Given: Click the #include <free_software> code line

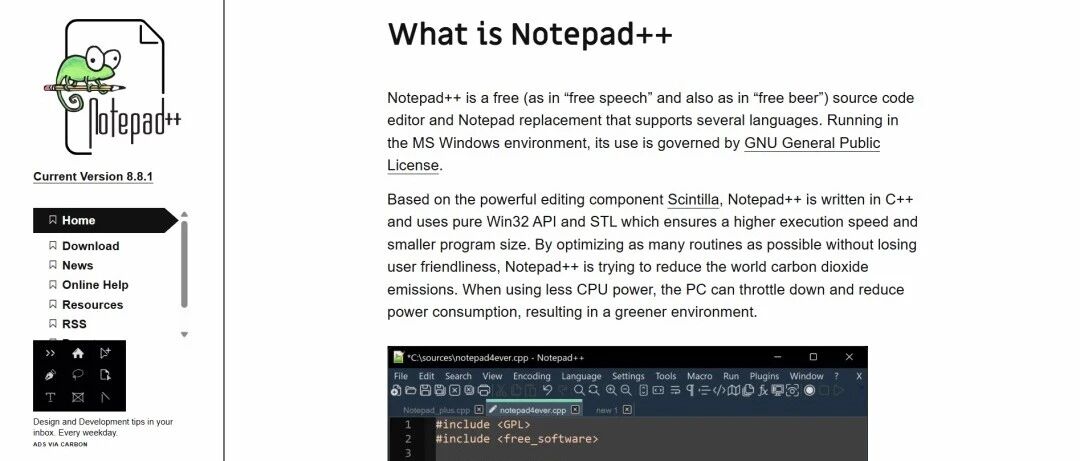Looking at the screenshot, I should click(x=517, y=439).
